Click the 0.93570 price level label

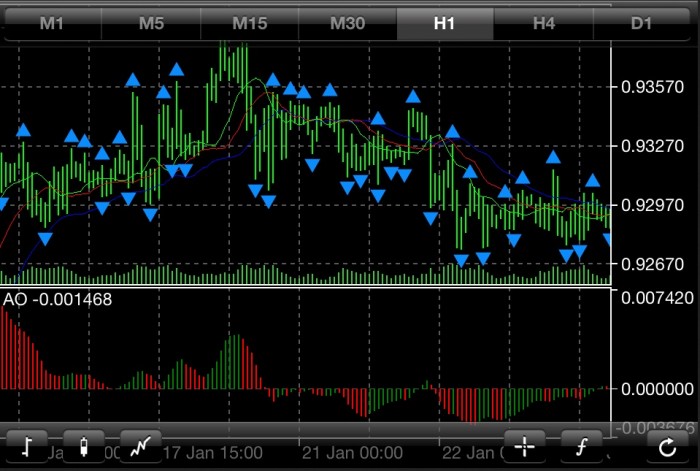tap(652, 87)
